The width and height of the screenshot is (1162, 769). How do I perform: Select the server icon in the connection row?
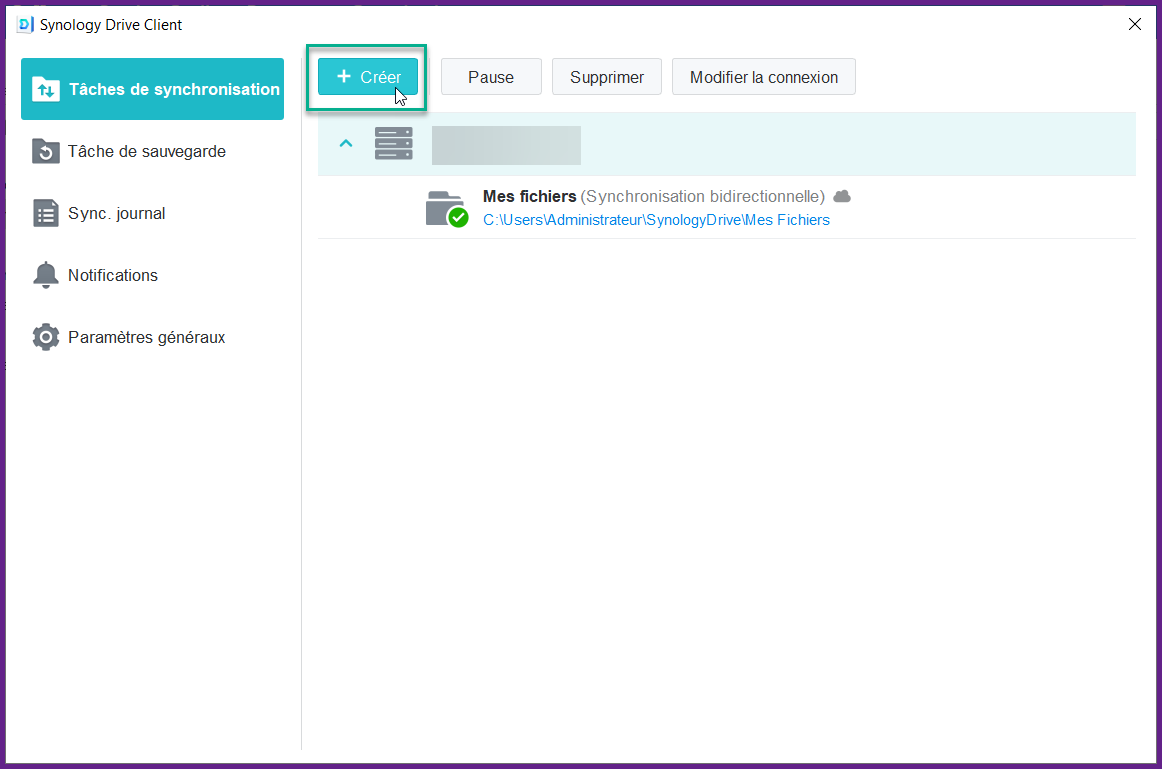click(x=393, y=144)
